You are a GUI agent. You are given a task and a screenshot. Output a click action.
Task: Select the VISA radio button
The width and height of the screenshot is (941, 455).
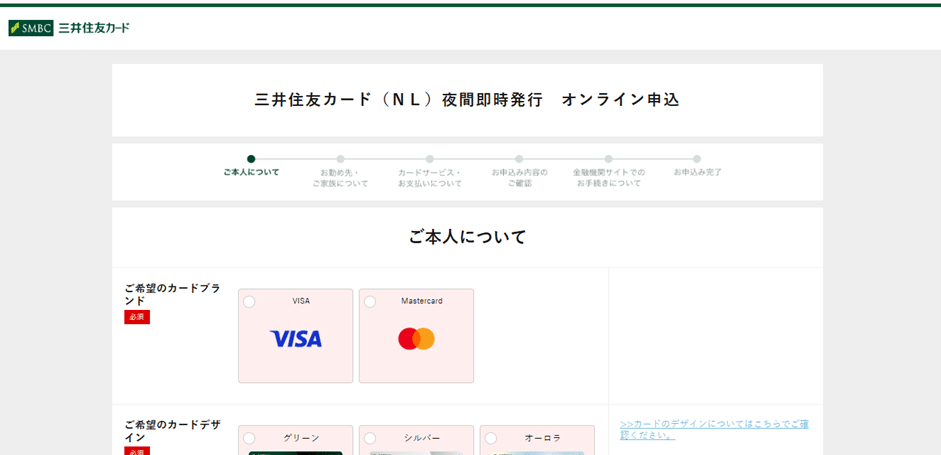click(249, 302)
